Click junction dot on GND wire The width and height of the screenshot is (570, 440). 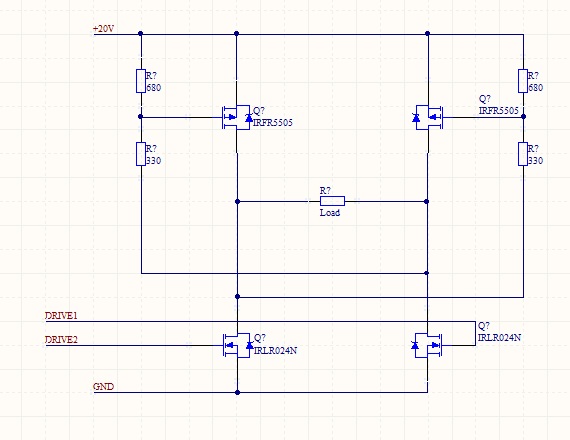point(237,392)
